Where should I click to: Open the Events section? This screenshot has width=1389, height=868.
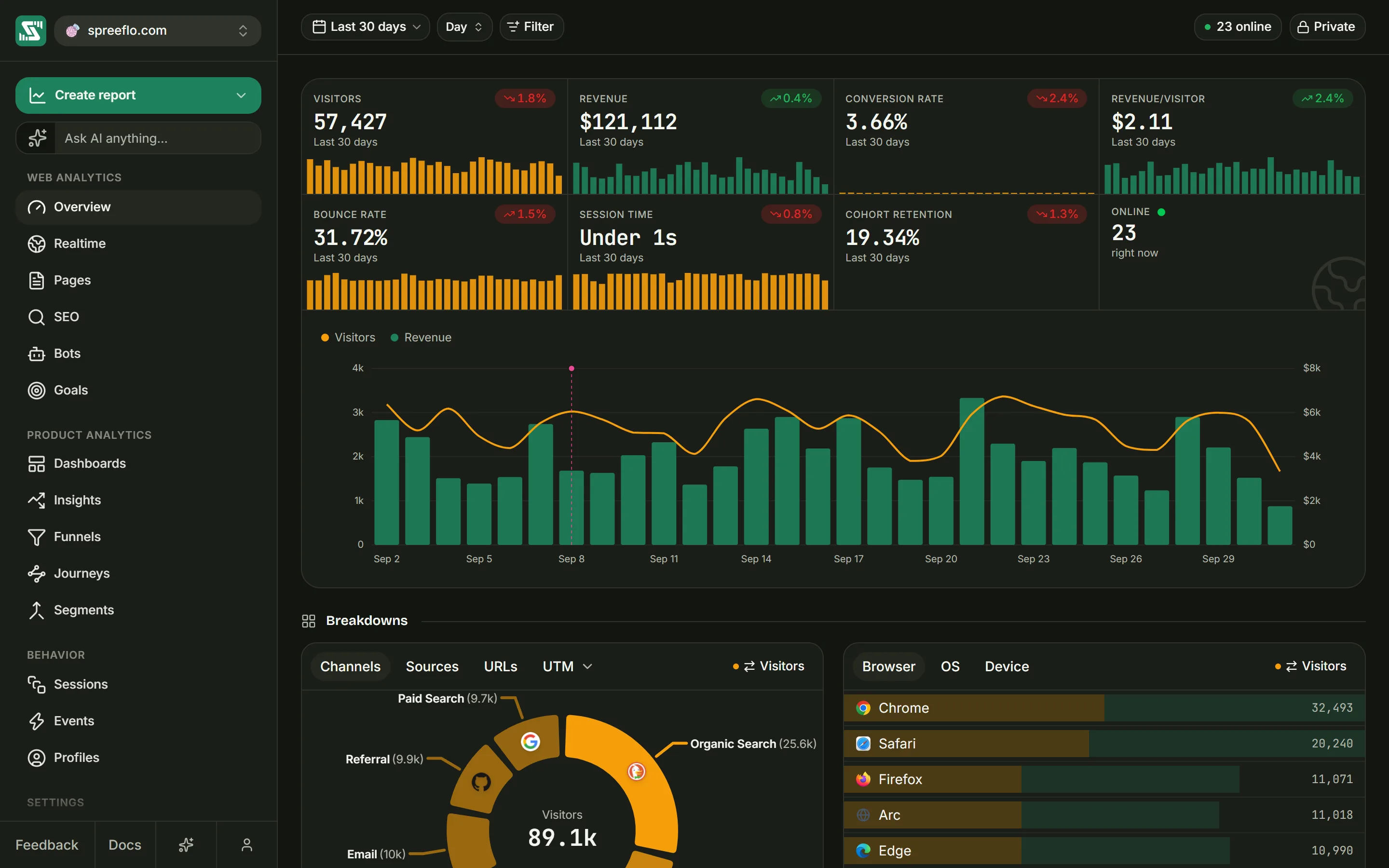pyautogui.click(x=138, y=721)
